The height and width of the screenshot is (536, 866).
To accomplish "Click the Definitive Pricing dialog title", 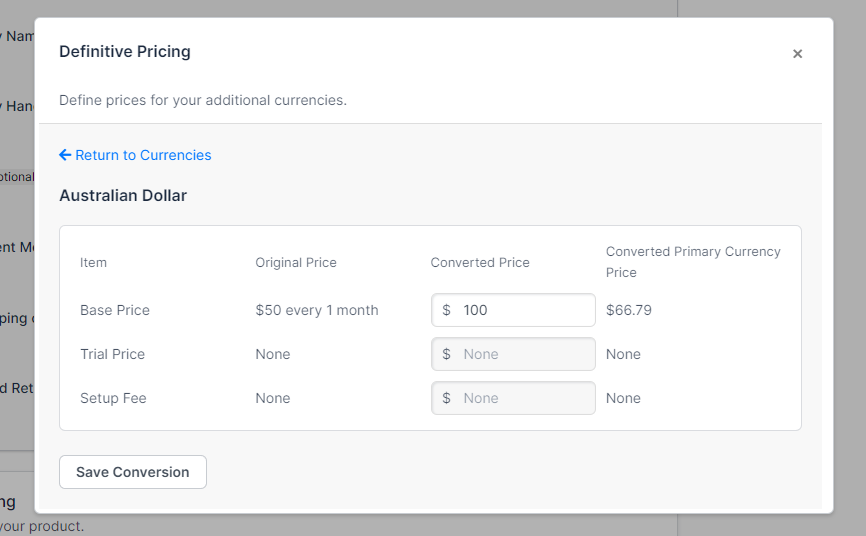I will coord(125,51).
